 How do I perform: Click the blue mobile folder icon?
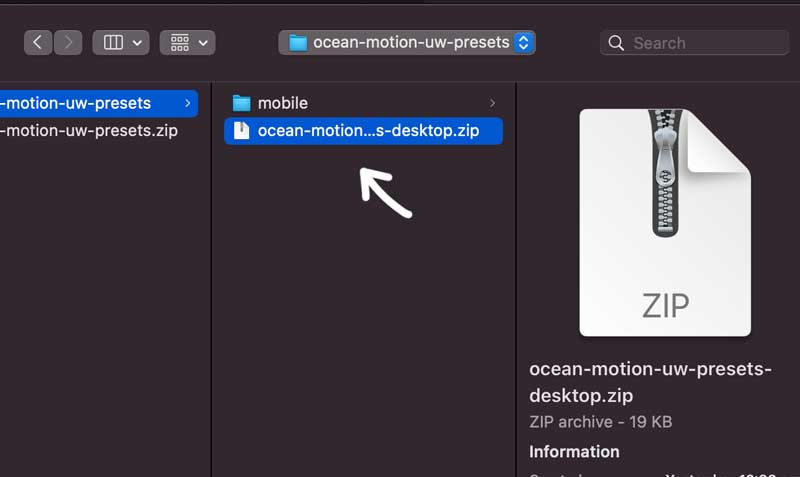point(241,103)
